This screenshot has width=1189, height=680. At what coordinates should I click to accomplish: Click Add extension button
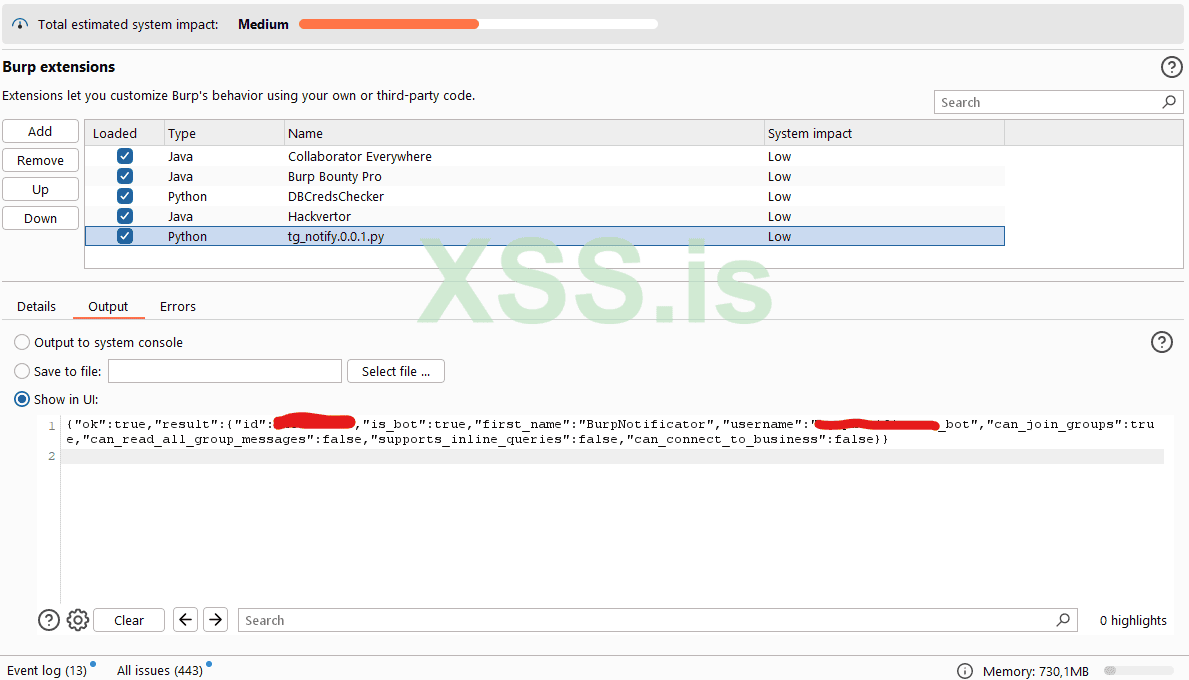click(x=40, y=131)
